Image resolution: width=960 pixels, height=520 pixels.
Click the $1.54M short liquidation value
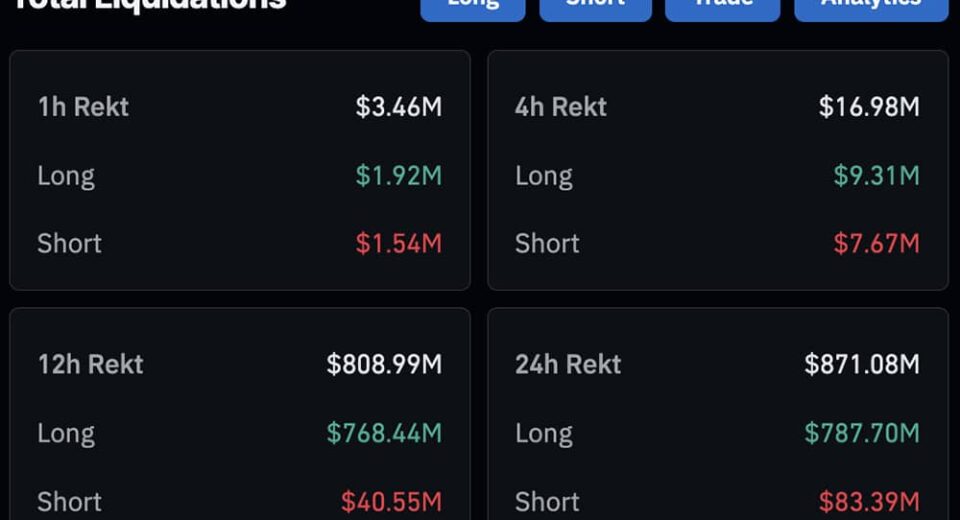pyautogui.click(x=398, y=243)
